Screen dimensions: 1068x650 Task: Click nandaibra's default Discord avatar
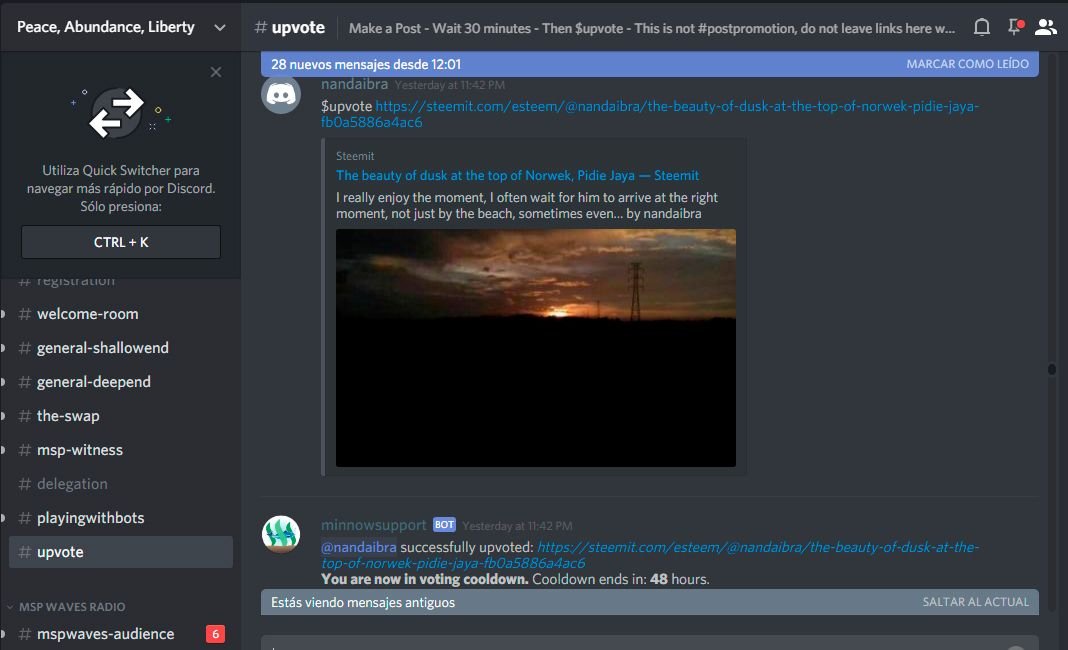click(281, 94)
